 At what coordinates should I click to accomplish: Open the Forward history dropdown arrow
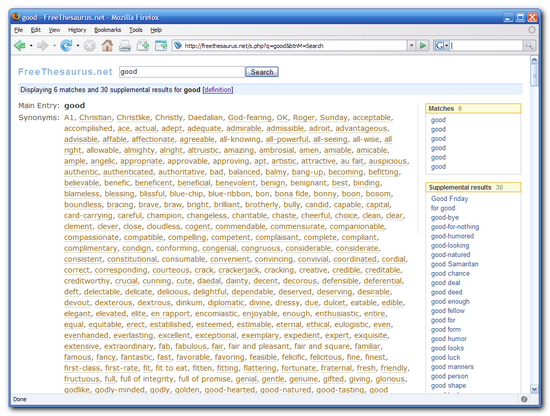coord(54,46)
